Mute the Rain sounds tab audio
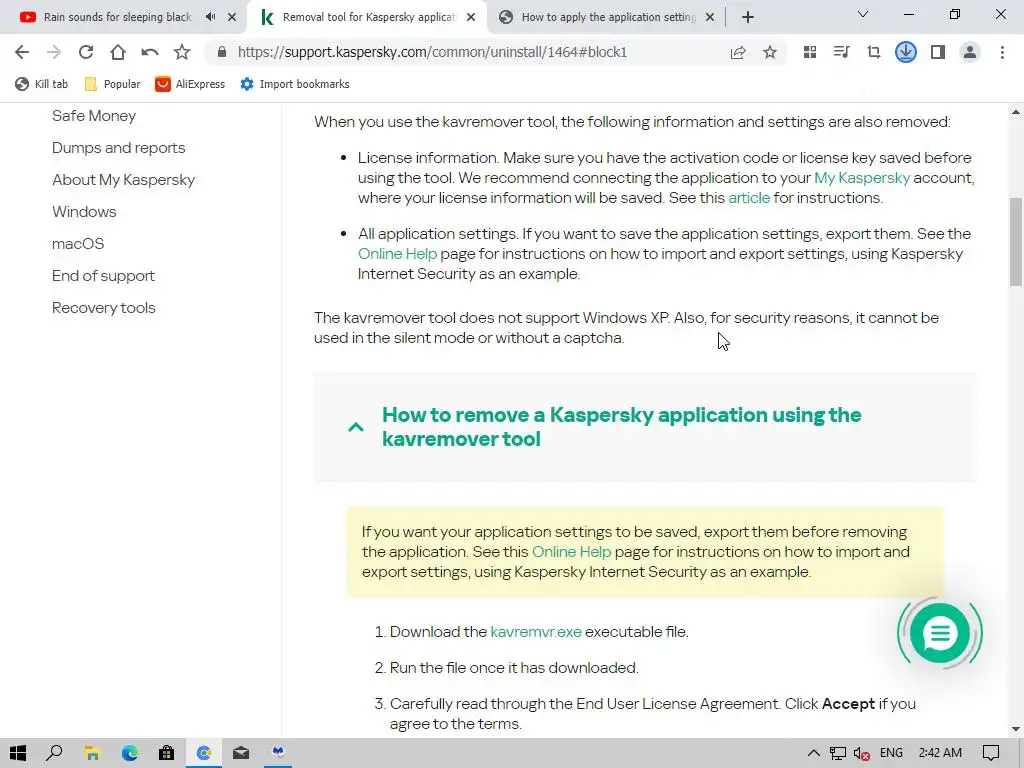Screen dimensions: 1024x768 (x=210, y=17)
